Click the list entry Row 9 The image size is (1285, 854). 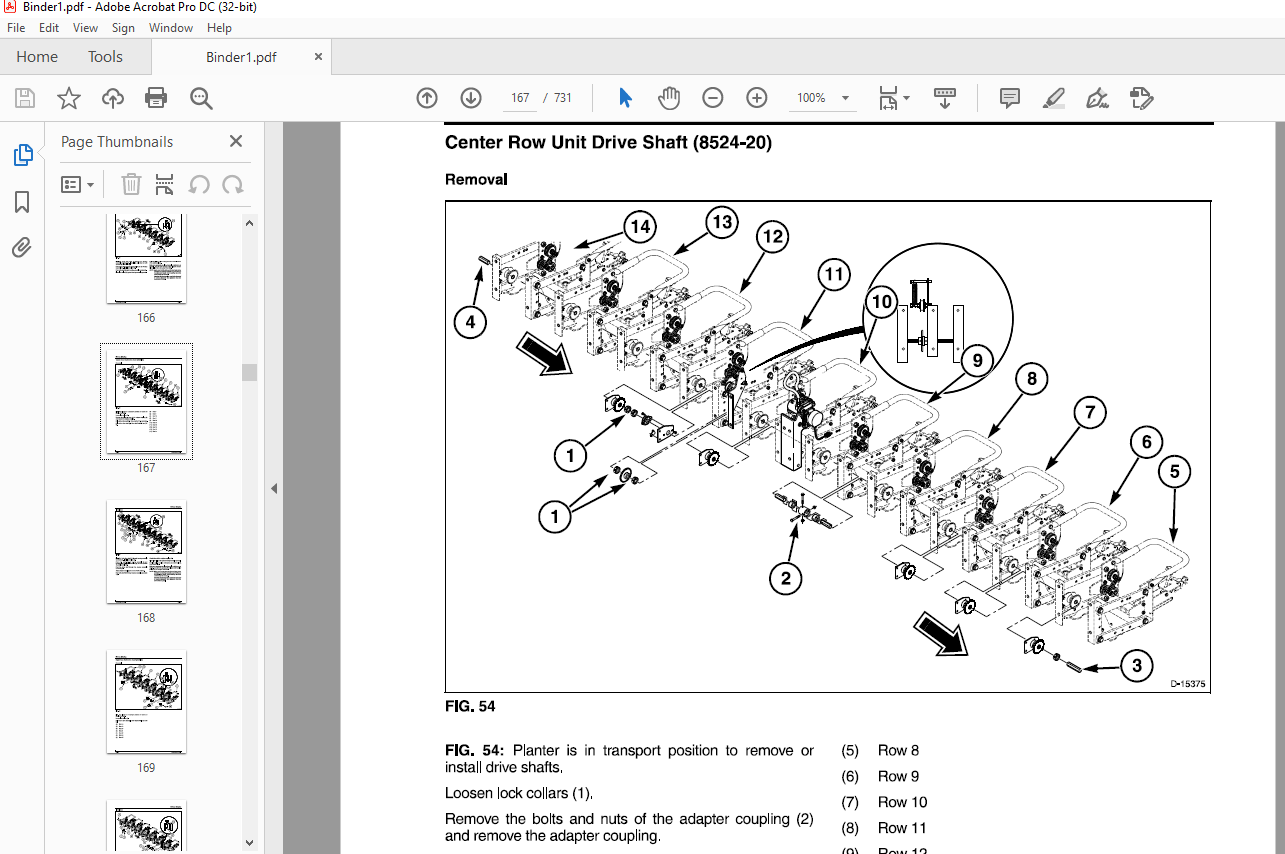click(x=898, y=776)
